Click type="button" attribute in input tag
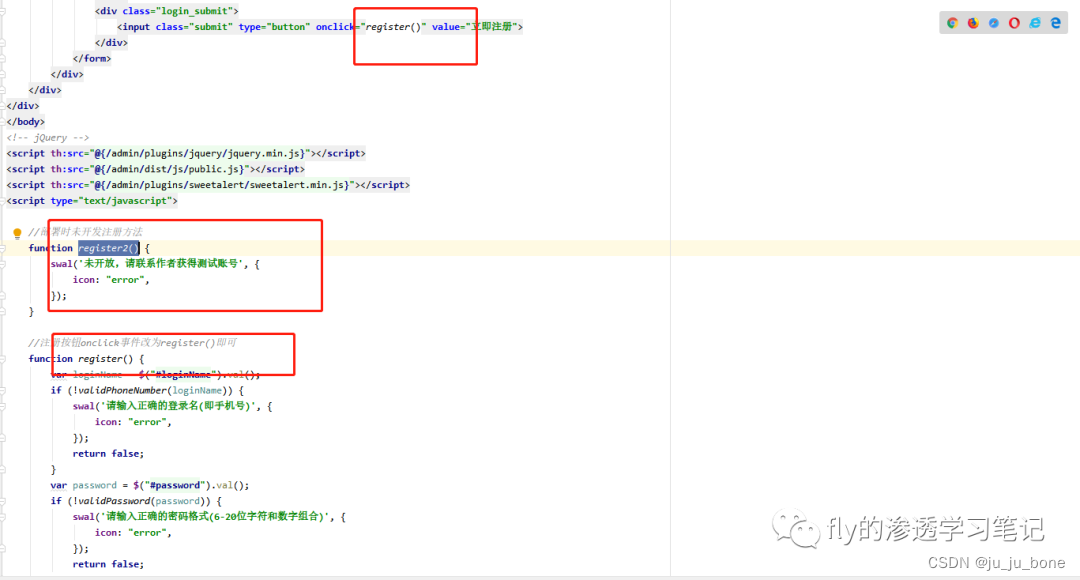Image resolution: width=1080 pixels, height=580 pixels. 274,27
